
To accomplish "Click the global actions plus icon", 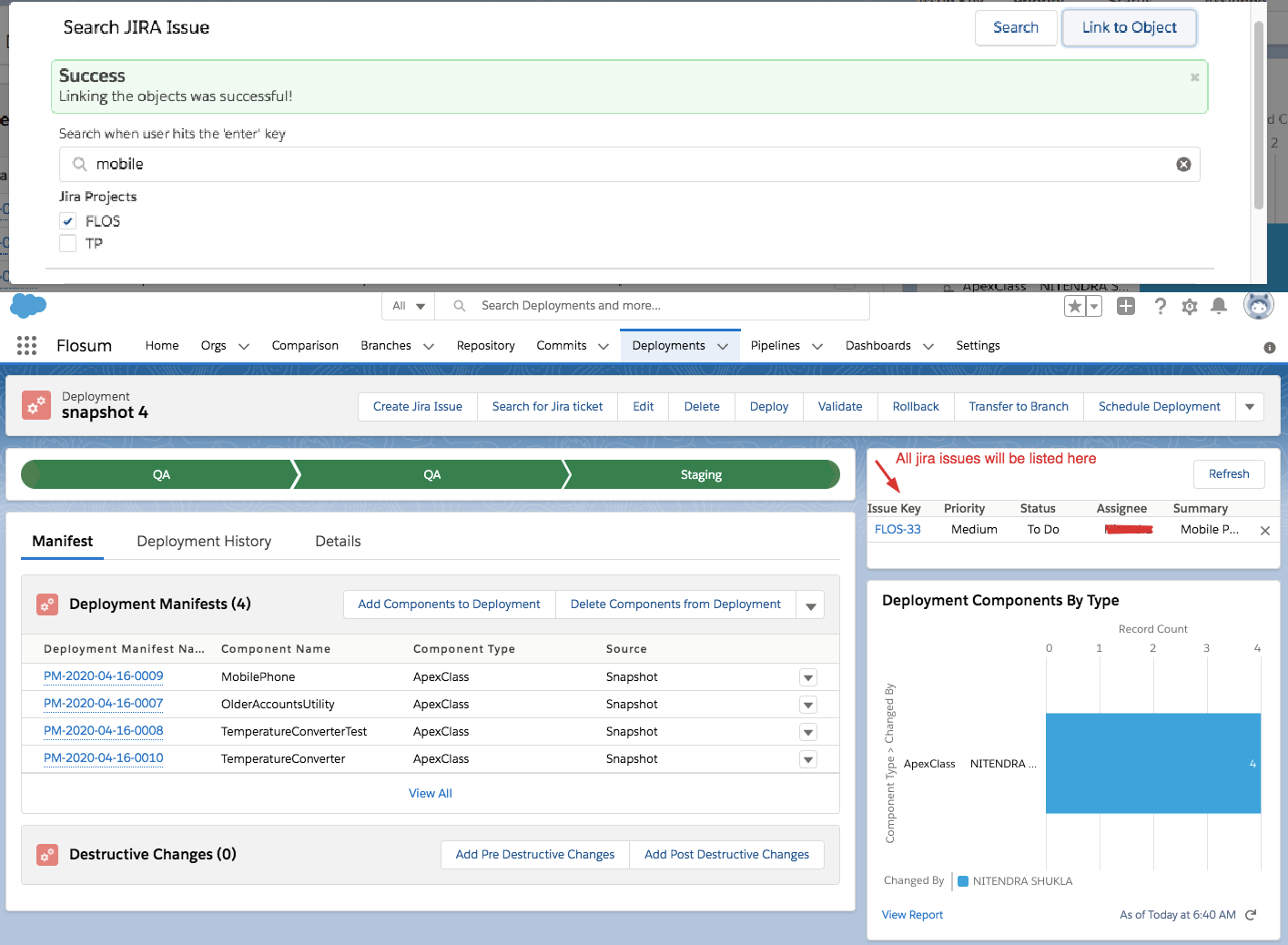I will point(1126,307).
